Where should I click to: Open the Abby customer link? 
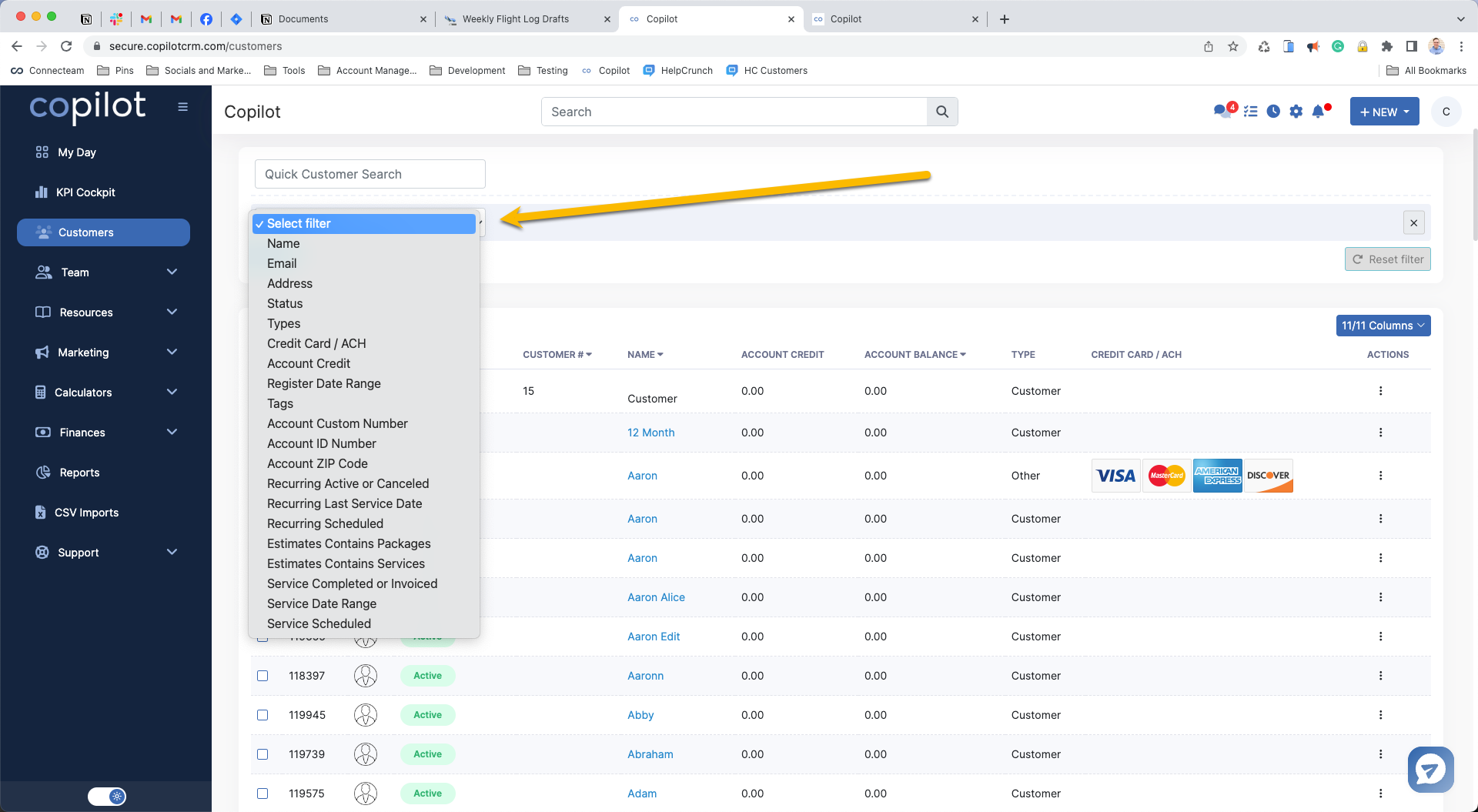click(640, 715)
